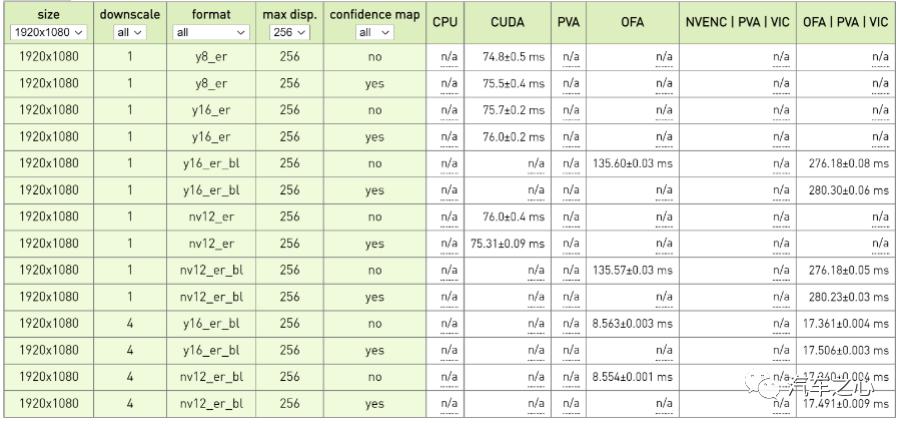Open the format filter dropdown

pos(211,32)
